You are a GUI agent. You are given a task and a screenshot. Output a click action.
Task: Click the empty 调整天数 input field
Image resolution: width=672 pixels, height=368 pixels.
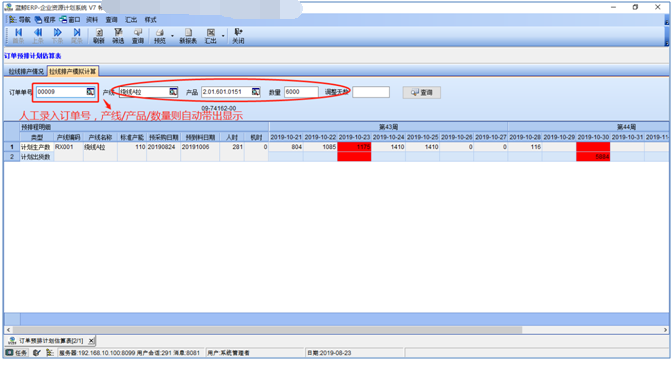(x=371, y=92)
